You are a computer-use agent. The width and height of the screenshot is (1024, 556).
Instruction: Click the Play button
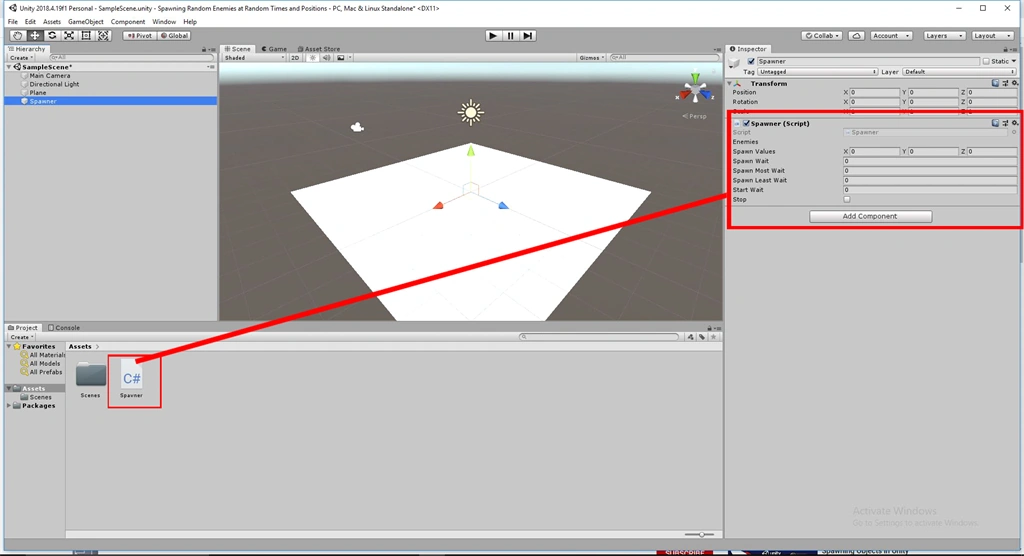click(493, 36)
